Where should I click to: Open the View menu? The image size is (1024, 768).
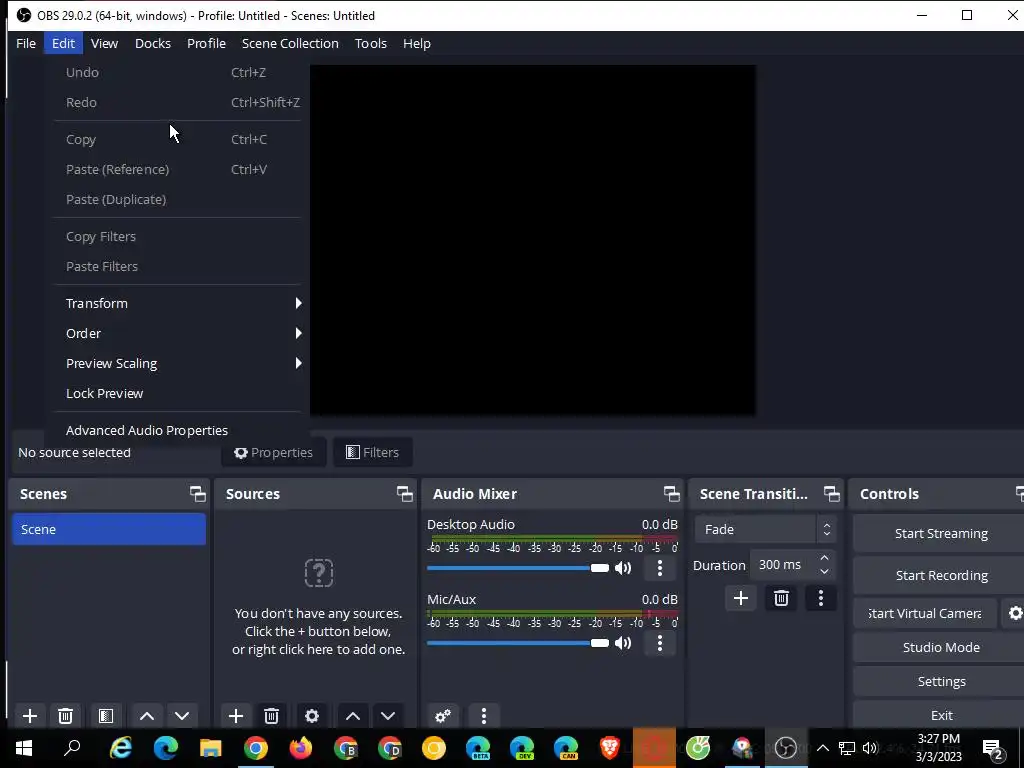point(104,43)
